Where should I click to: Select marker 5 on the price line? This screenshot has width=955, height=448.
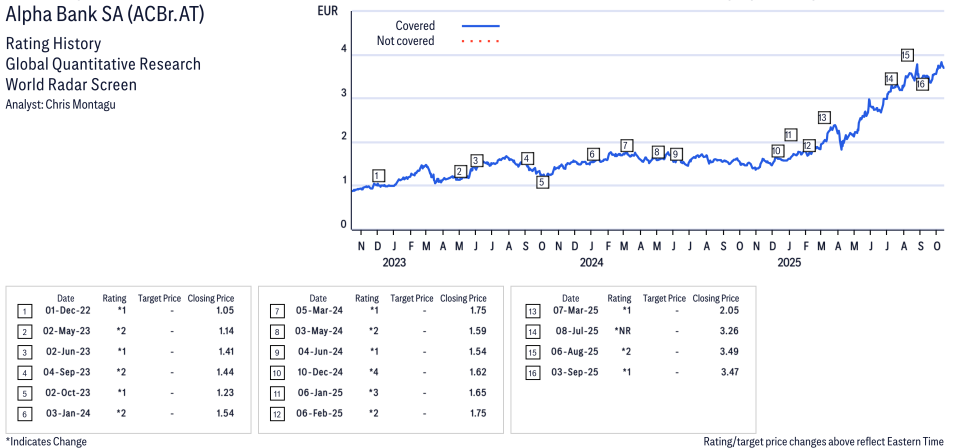coord(542,182)
